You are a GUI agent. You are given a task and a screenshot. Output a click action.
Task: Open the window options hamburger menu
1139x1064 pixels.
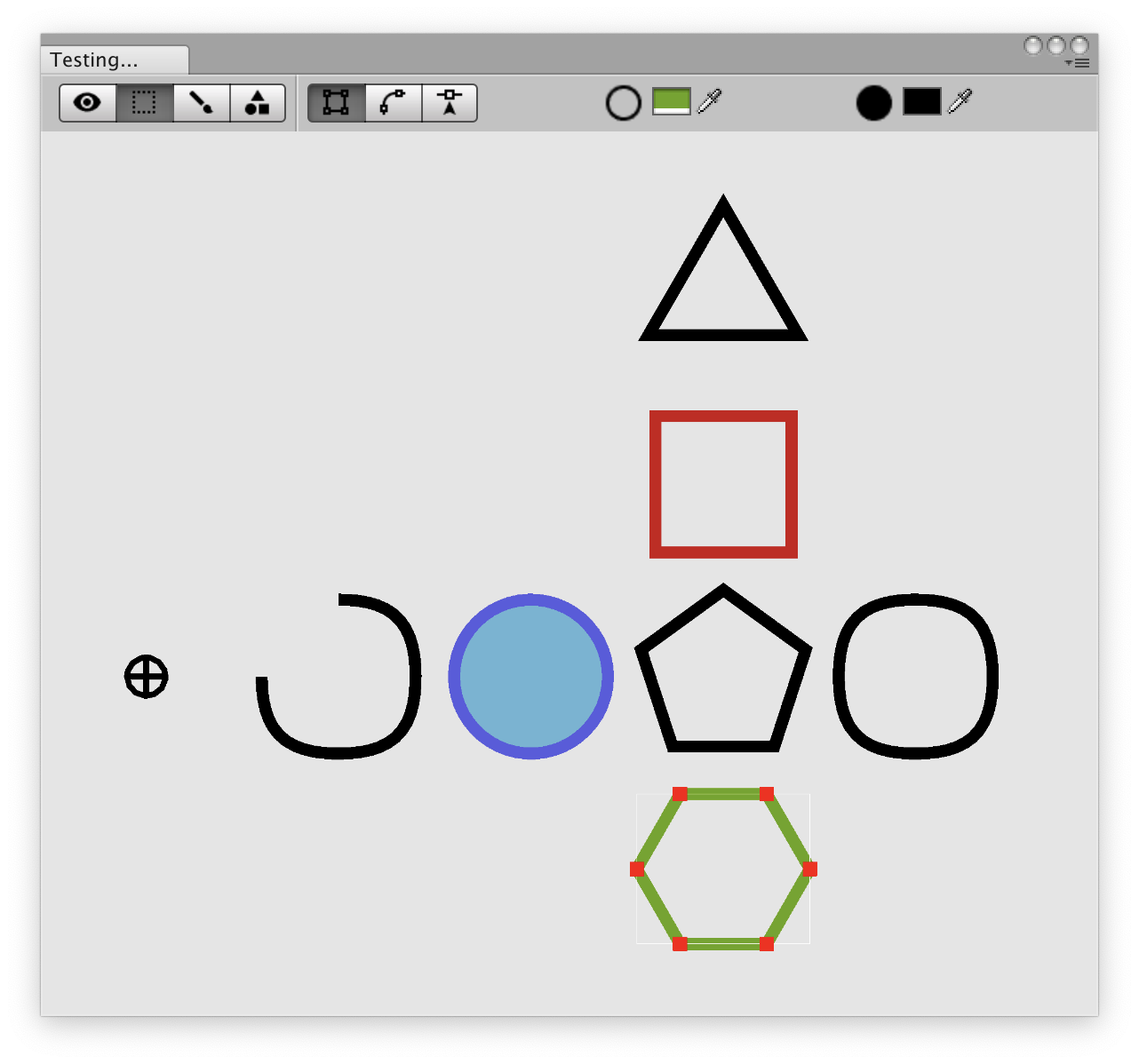point(1080,62)
